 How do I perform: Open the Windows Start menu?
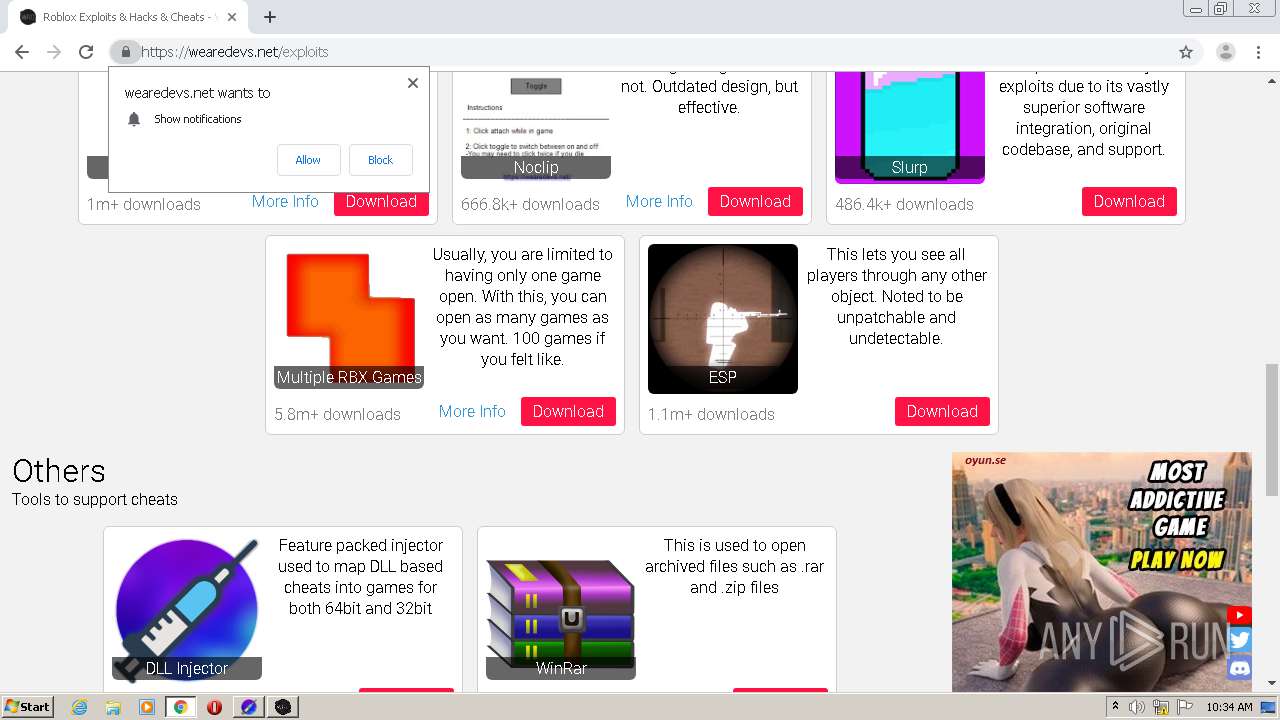tap(28, 707)
